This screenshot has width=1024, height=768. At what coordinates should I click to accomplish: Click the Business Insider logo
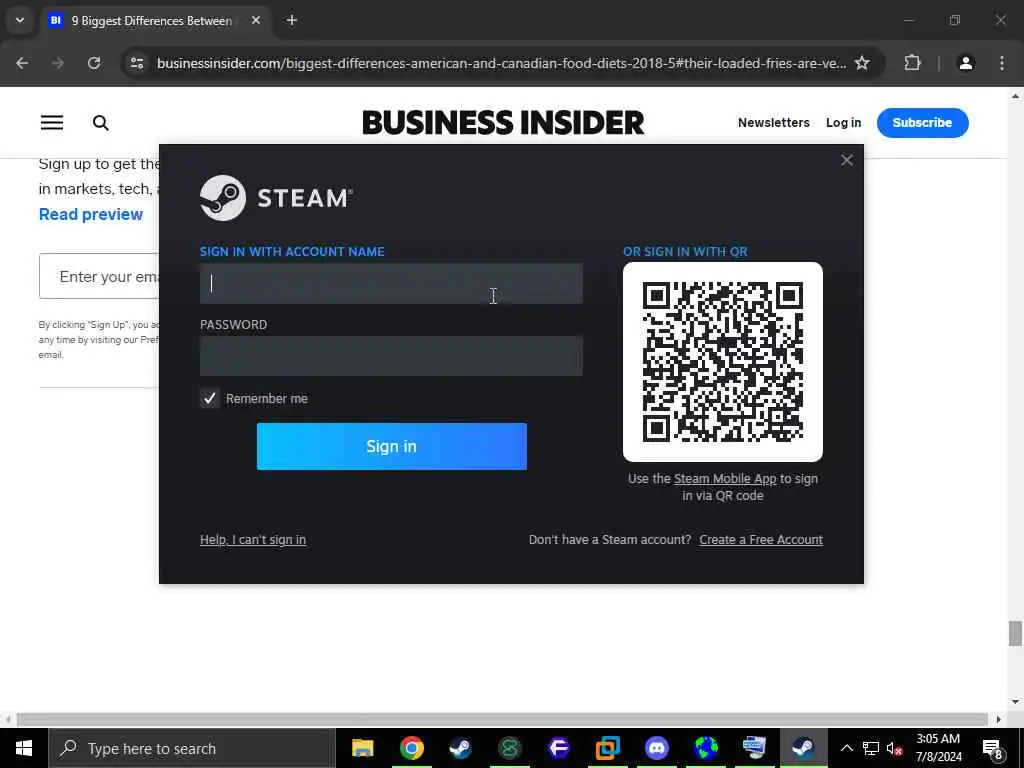503,123
